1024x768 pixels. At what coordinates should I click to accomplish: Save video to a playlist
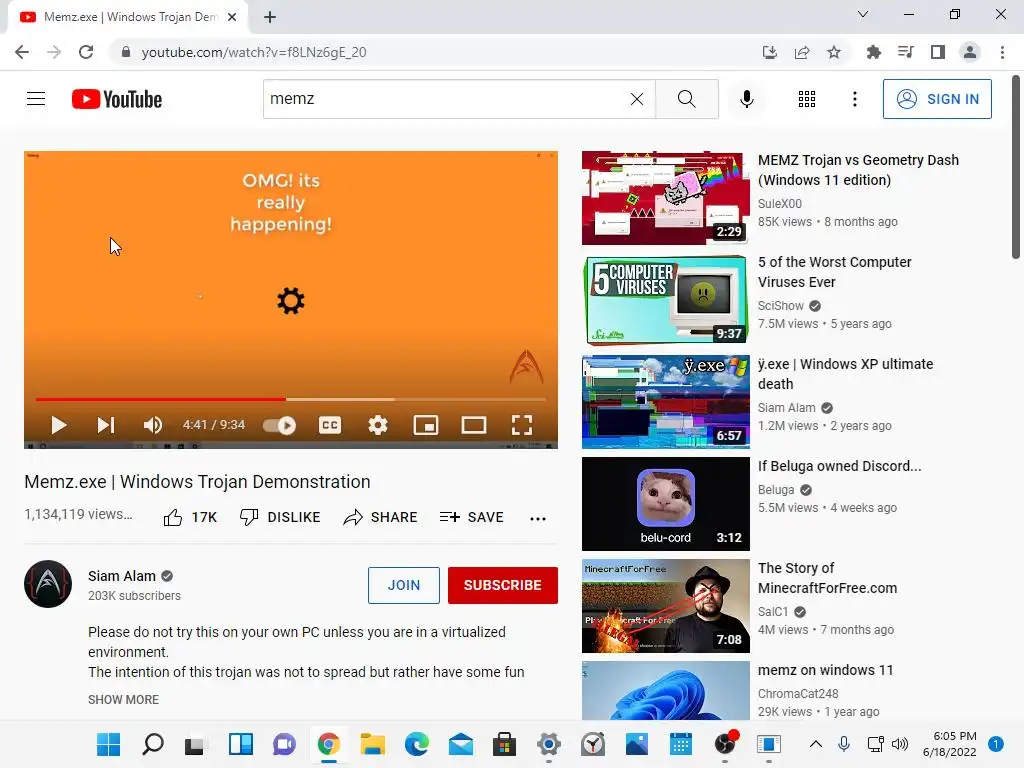click(x=472, y=517)
